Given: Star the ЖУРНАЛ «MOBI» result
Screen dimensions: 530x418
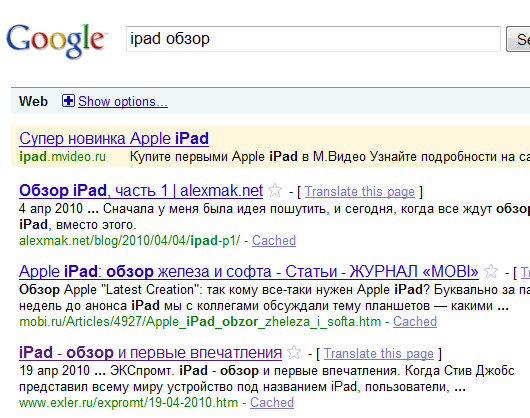Looking at the screenshot, I should click(491, 271).
